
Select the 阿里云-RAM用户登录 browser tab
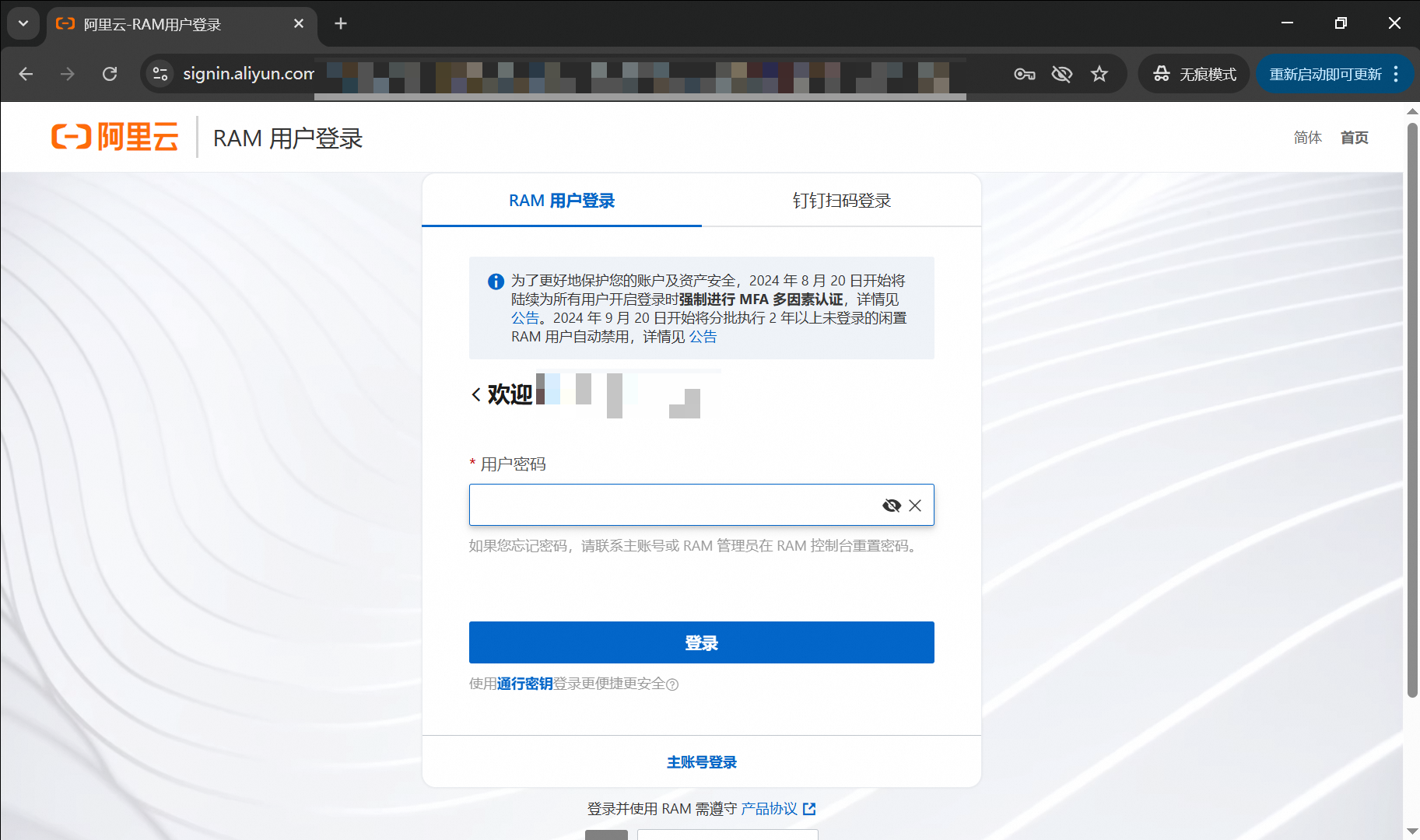click(181, 24)
